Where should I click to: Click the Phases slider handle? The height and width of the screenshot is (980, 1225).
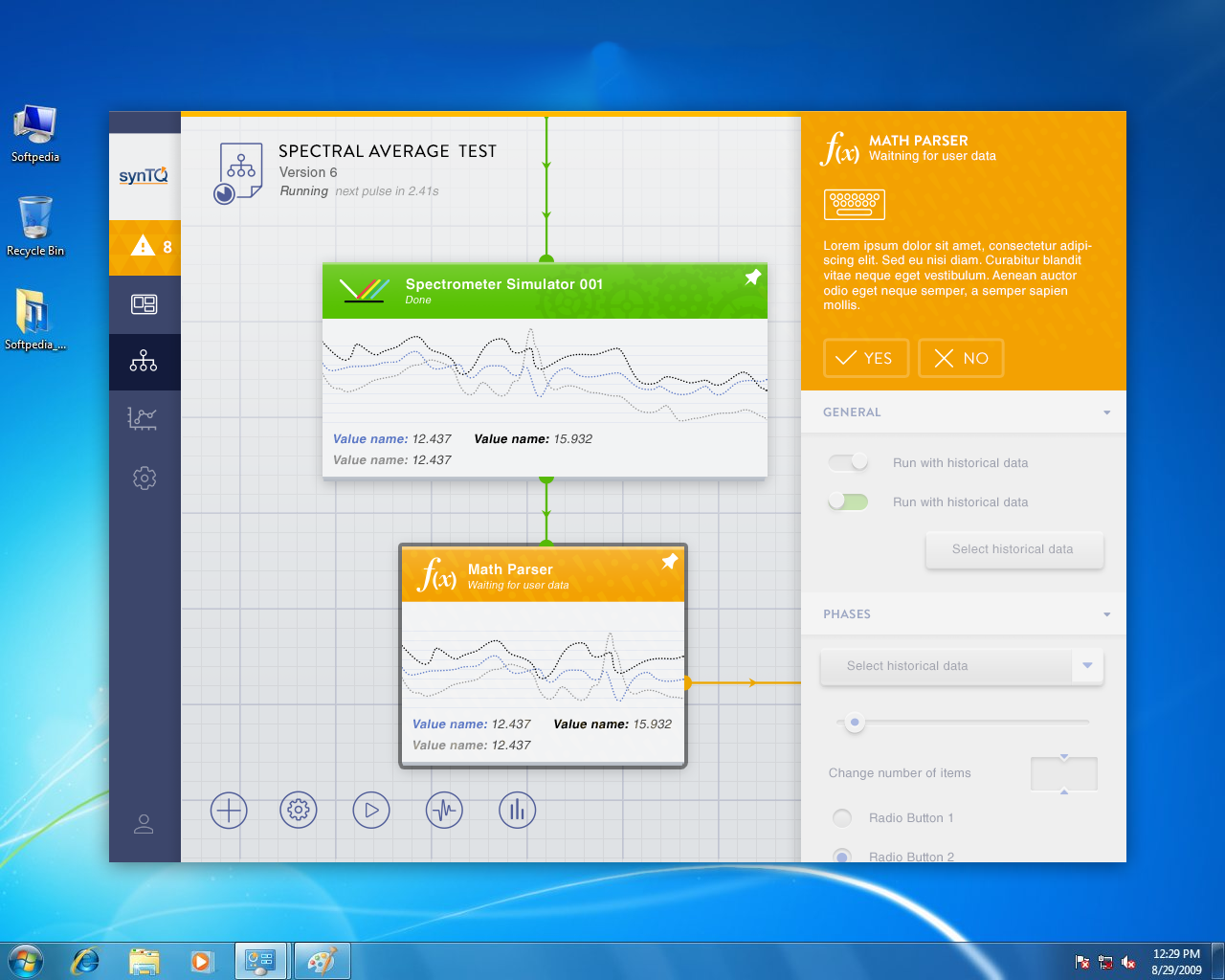[855, 722]
